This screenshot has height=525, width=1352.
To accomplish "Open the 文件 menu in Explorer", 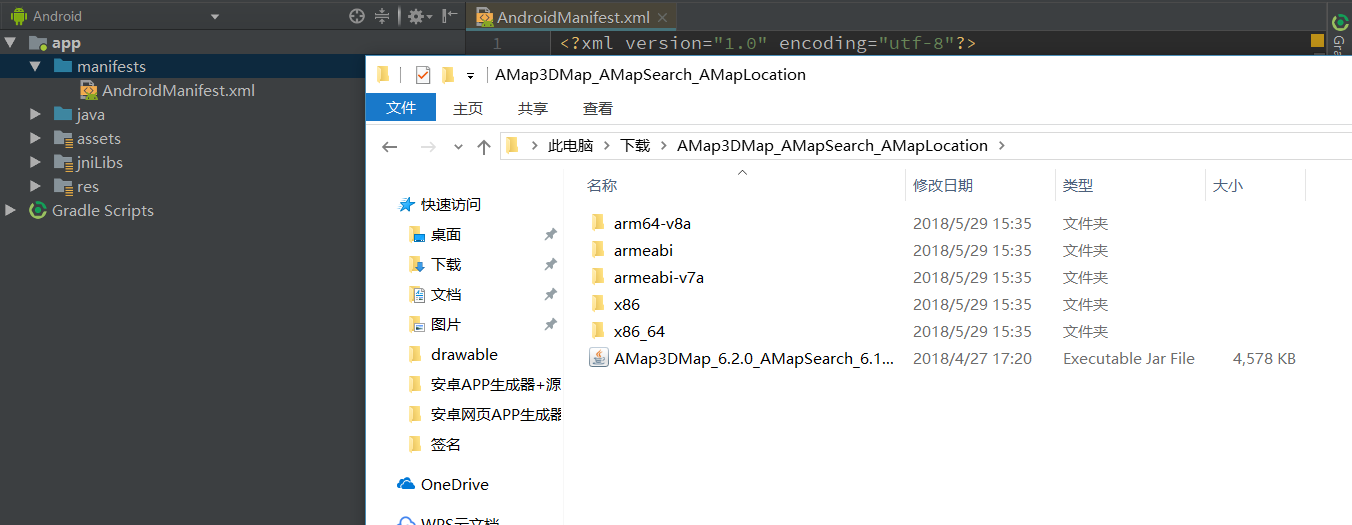I will 401,108.
